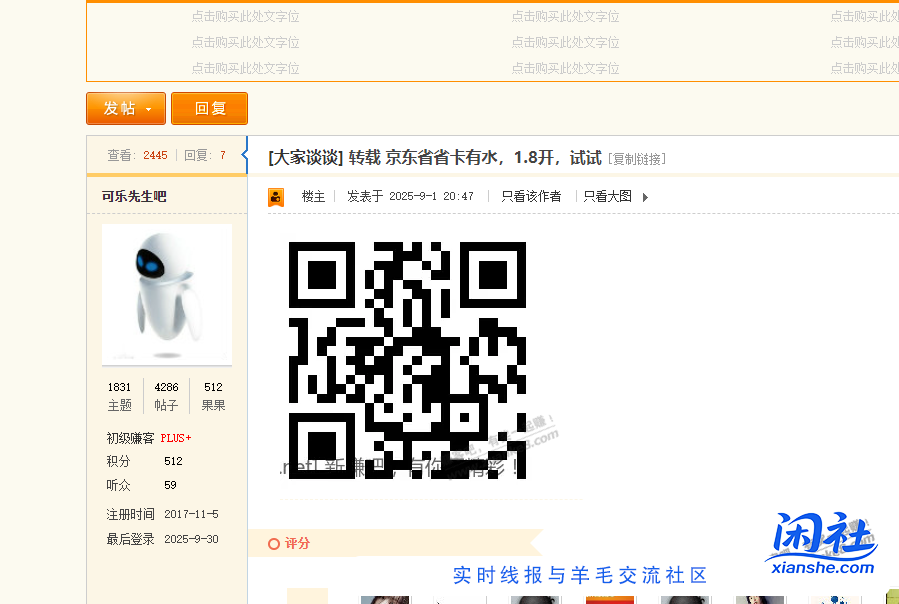This screenshot has height=604, width=899.
Task: Click the 回复 reply button
Action: click(209, 108)
